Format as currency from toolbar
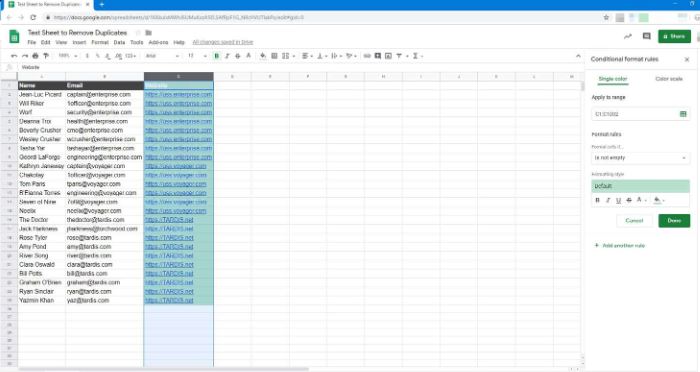Image resolution: width=700 pixels, height=372 pixels. click(87, 56)
